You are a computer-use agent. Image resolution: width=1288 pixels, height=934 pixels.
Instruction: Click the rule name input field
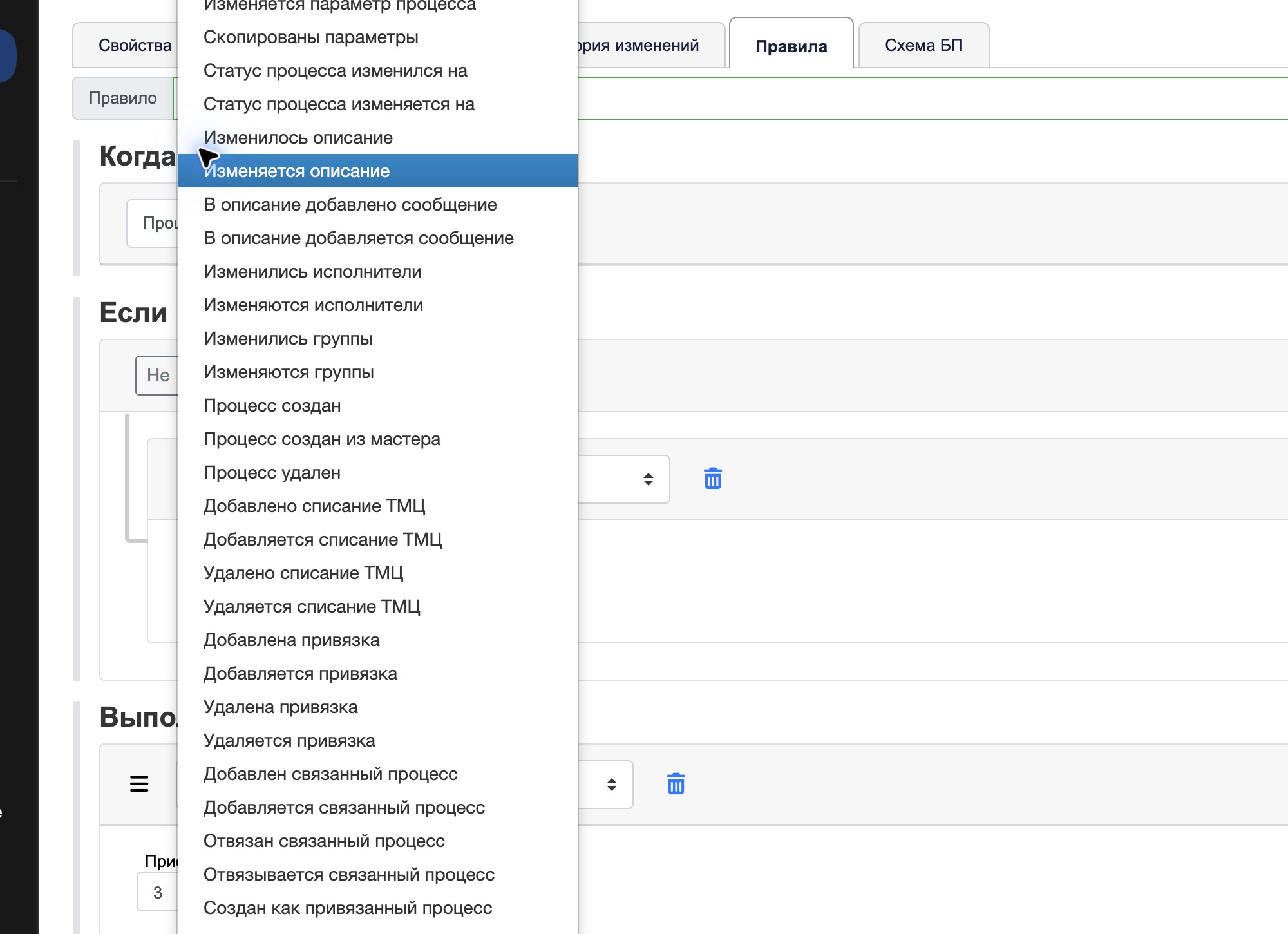click(x=933, y=98)
